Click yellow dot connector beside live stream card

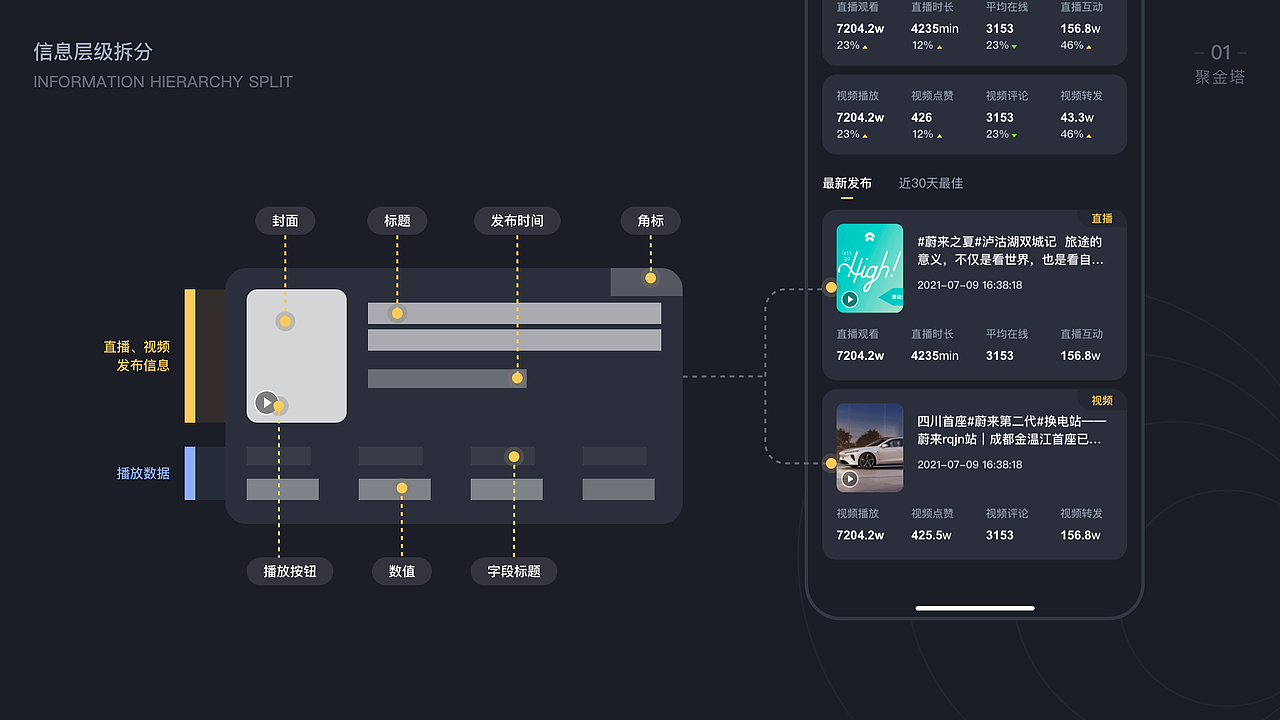point(831,288)
